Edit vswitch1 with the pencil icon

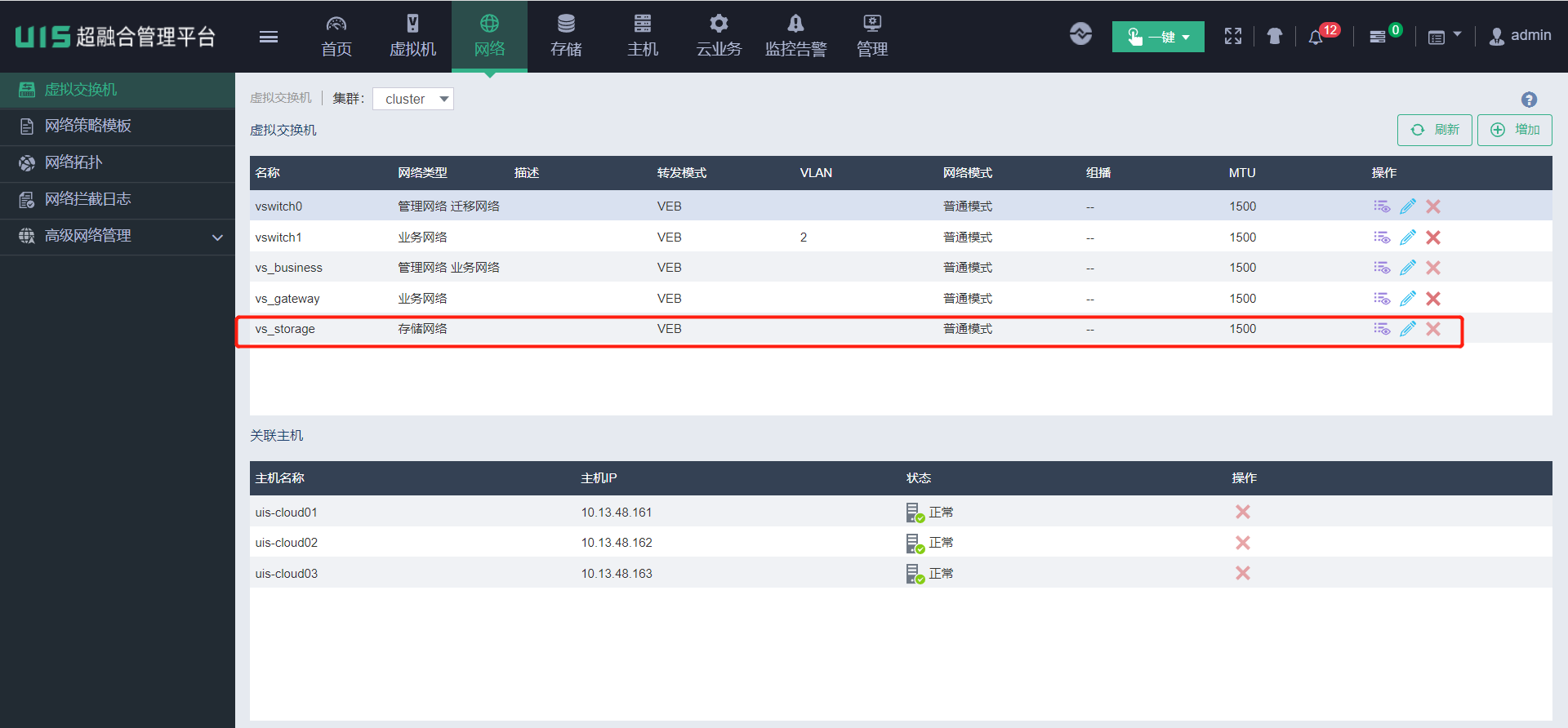coord(1408,237)
